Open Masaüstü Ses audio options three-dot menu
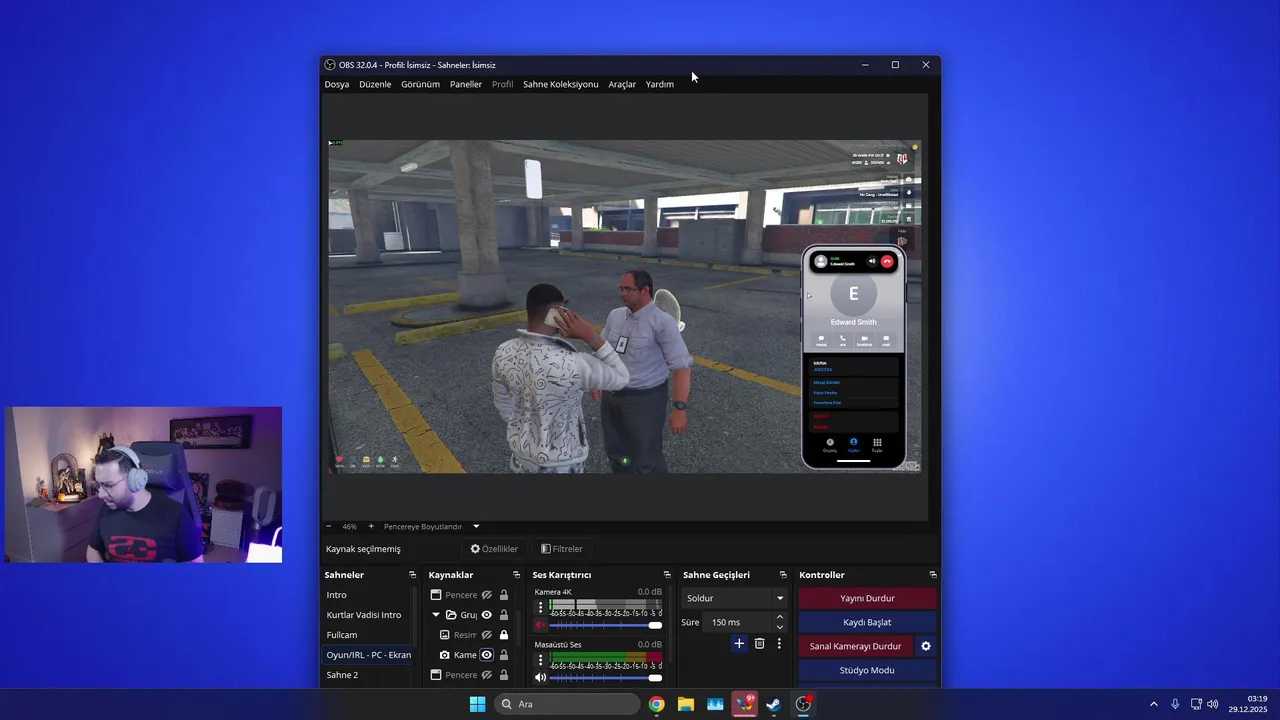The image size is (1280, 720). coord(541,660)
